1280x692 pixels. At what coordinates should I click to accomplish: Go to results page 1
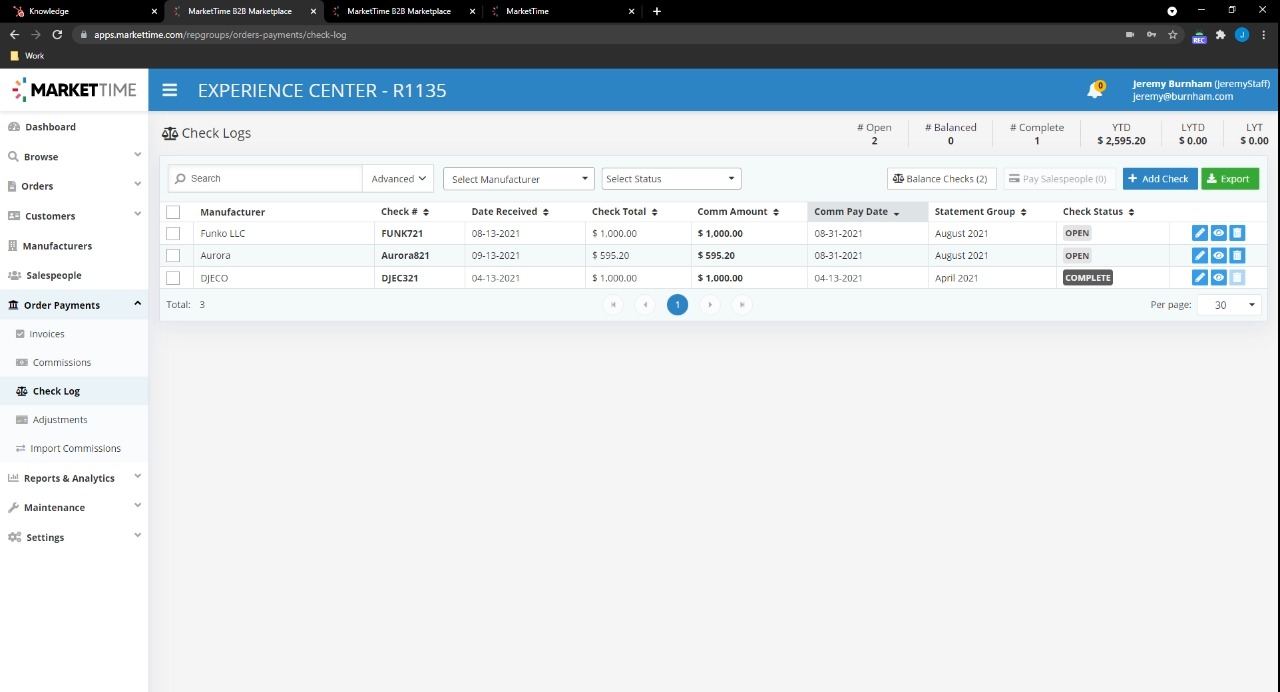(x=677, y=305)
